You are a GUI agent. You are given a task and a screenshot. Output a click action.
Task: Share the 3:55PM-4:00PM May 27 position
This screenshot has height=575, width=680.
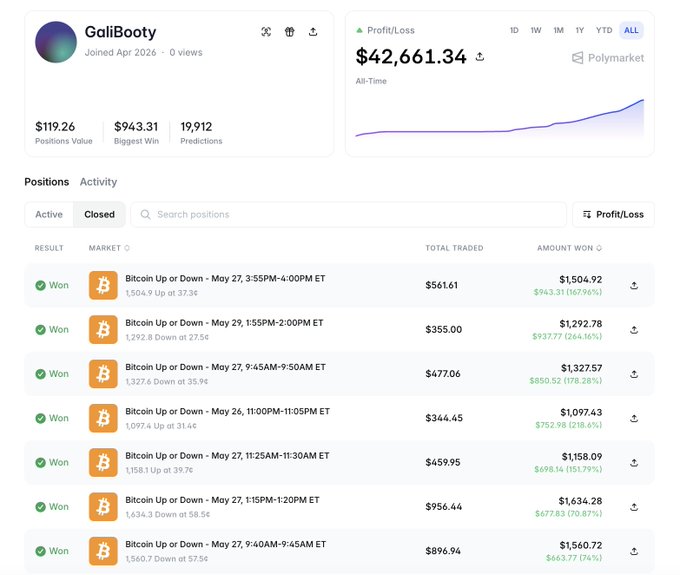(634, 285)
